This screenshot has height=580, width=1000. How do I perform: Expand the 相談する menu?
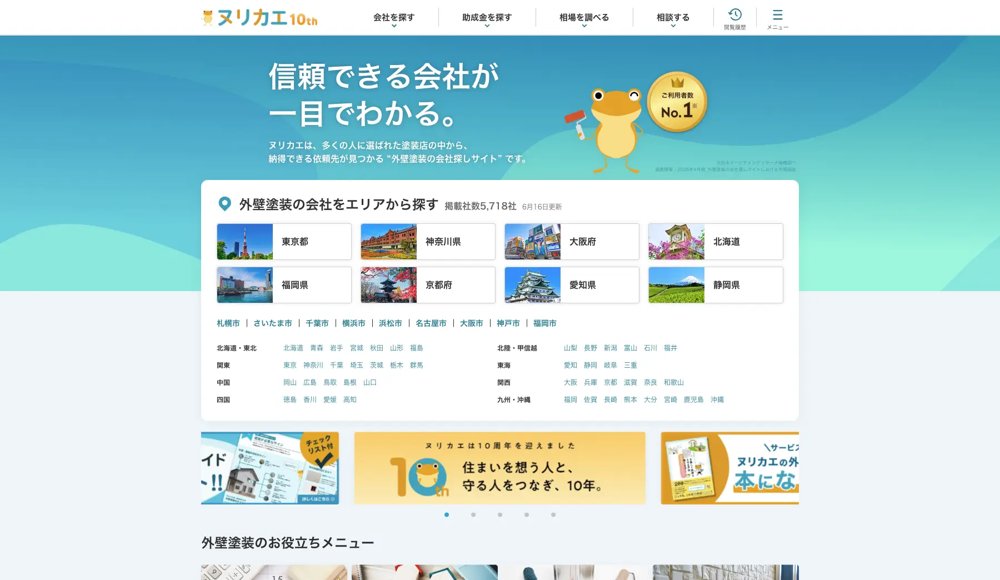[x=673, y=18]
